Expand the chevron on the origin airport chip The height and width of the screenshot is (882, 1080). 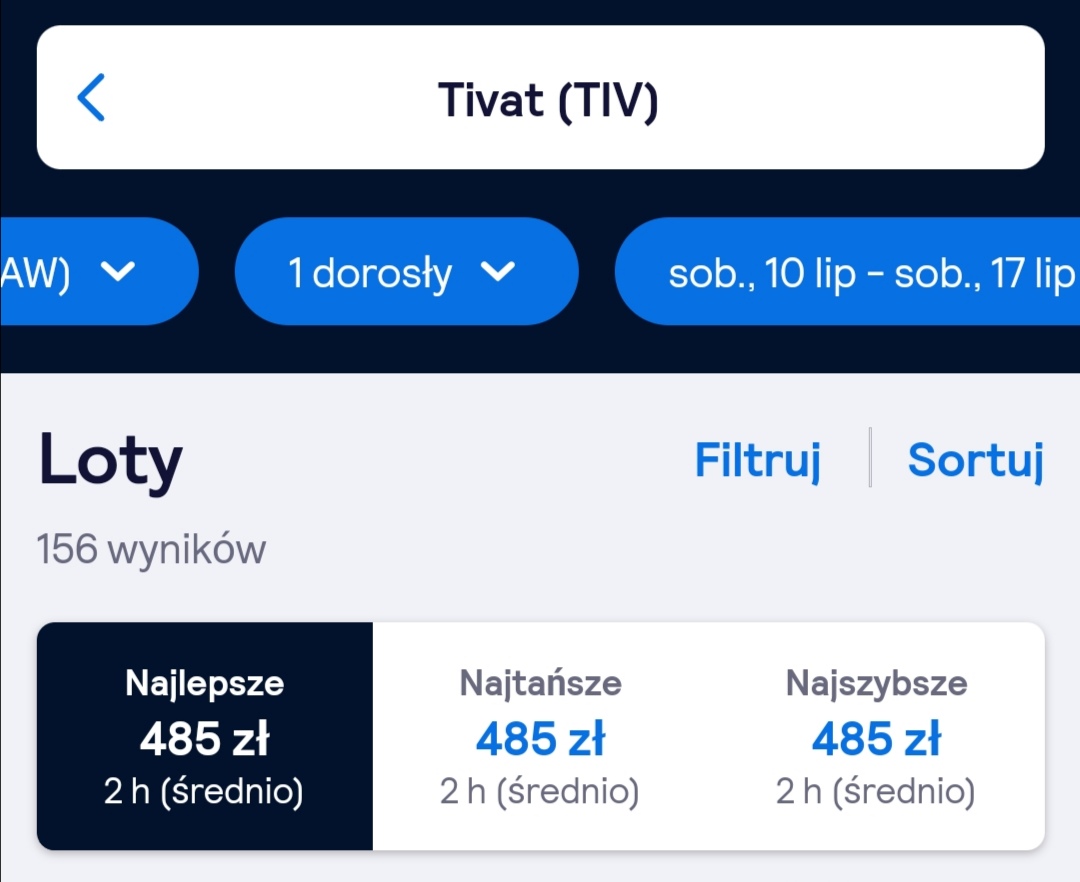(118, 271)
